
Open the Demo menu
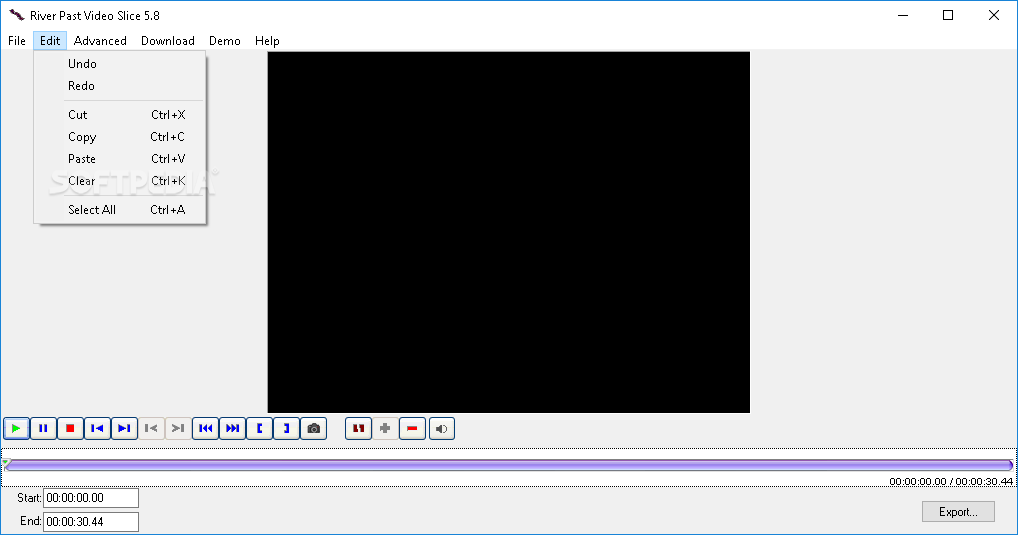[x=225, y=41]
